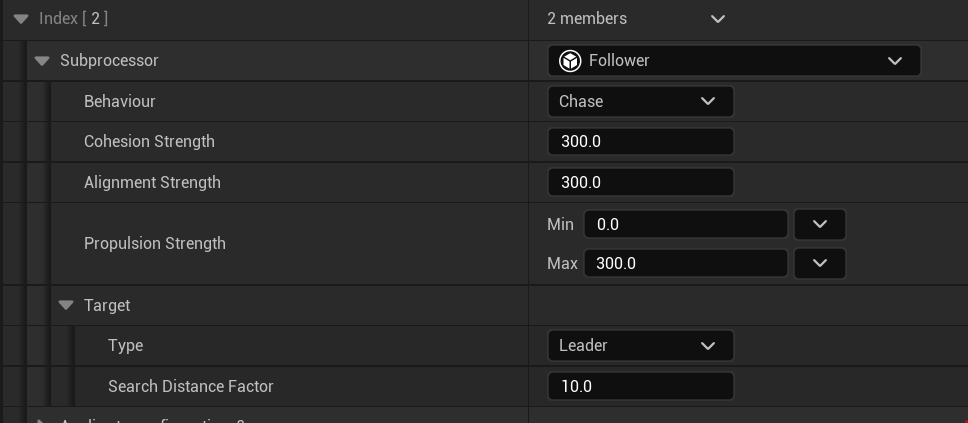Select the Propulsion Strength property label
Image resolution: width=968 pixels, height=423 pixels.
point(155,244)
